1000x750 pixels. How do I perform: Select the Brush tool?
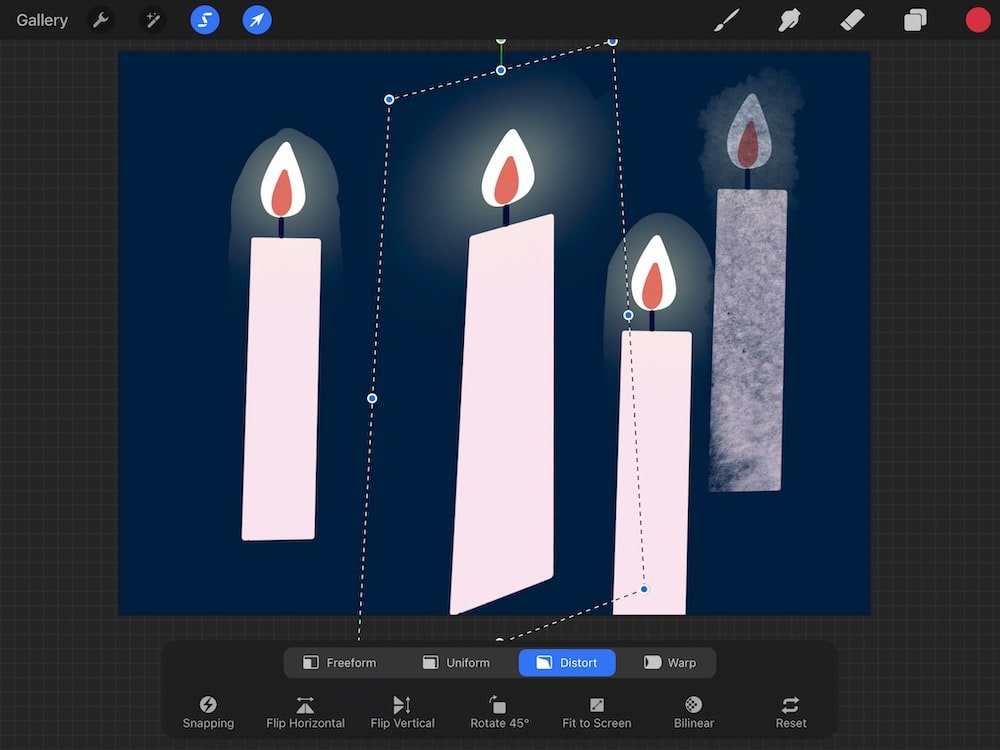point(727,19)
